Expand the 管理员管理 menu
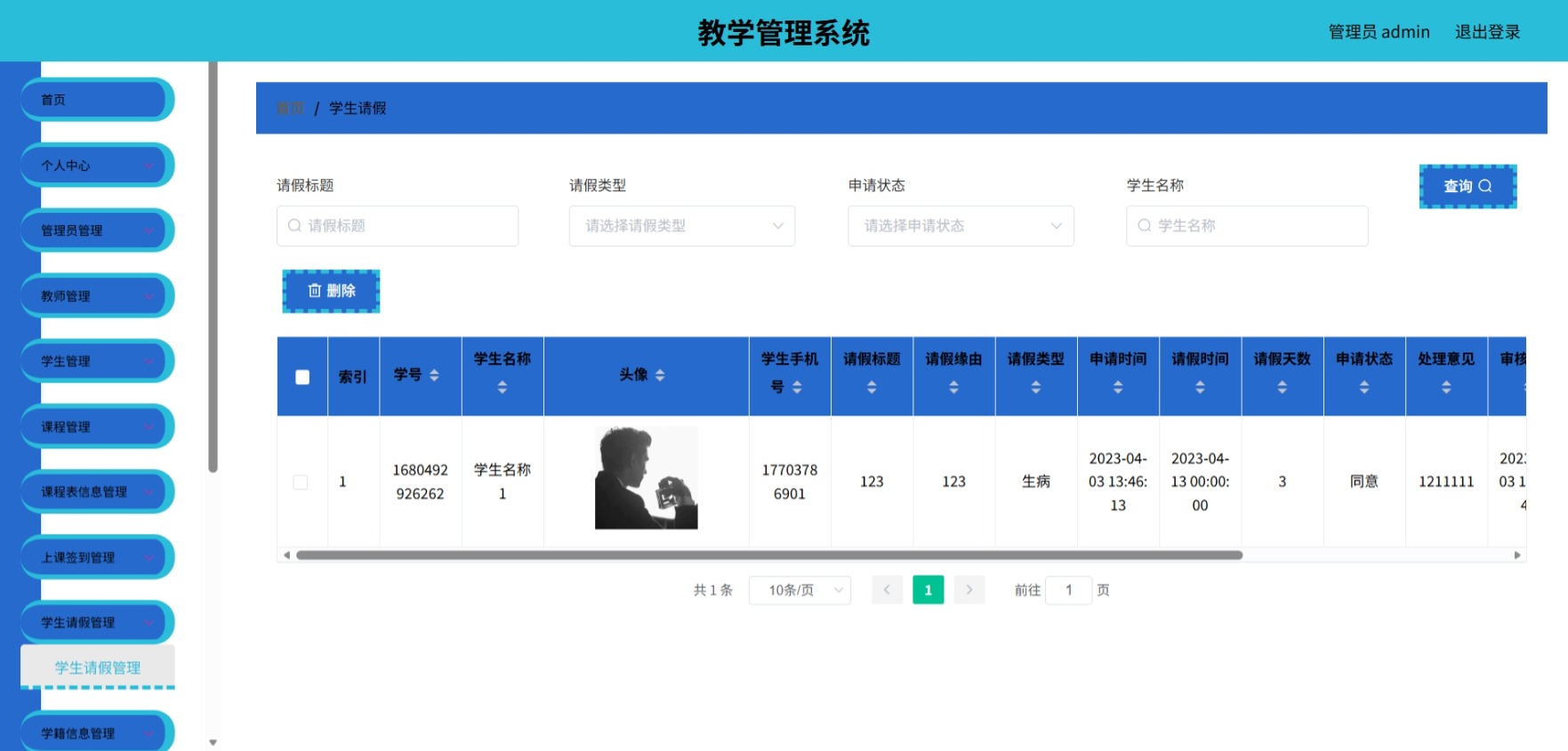Image resolution: width=1568 pixels, height=751 pixels. click(x=97, y=230)
